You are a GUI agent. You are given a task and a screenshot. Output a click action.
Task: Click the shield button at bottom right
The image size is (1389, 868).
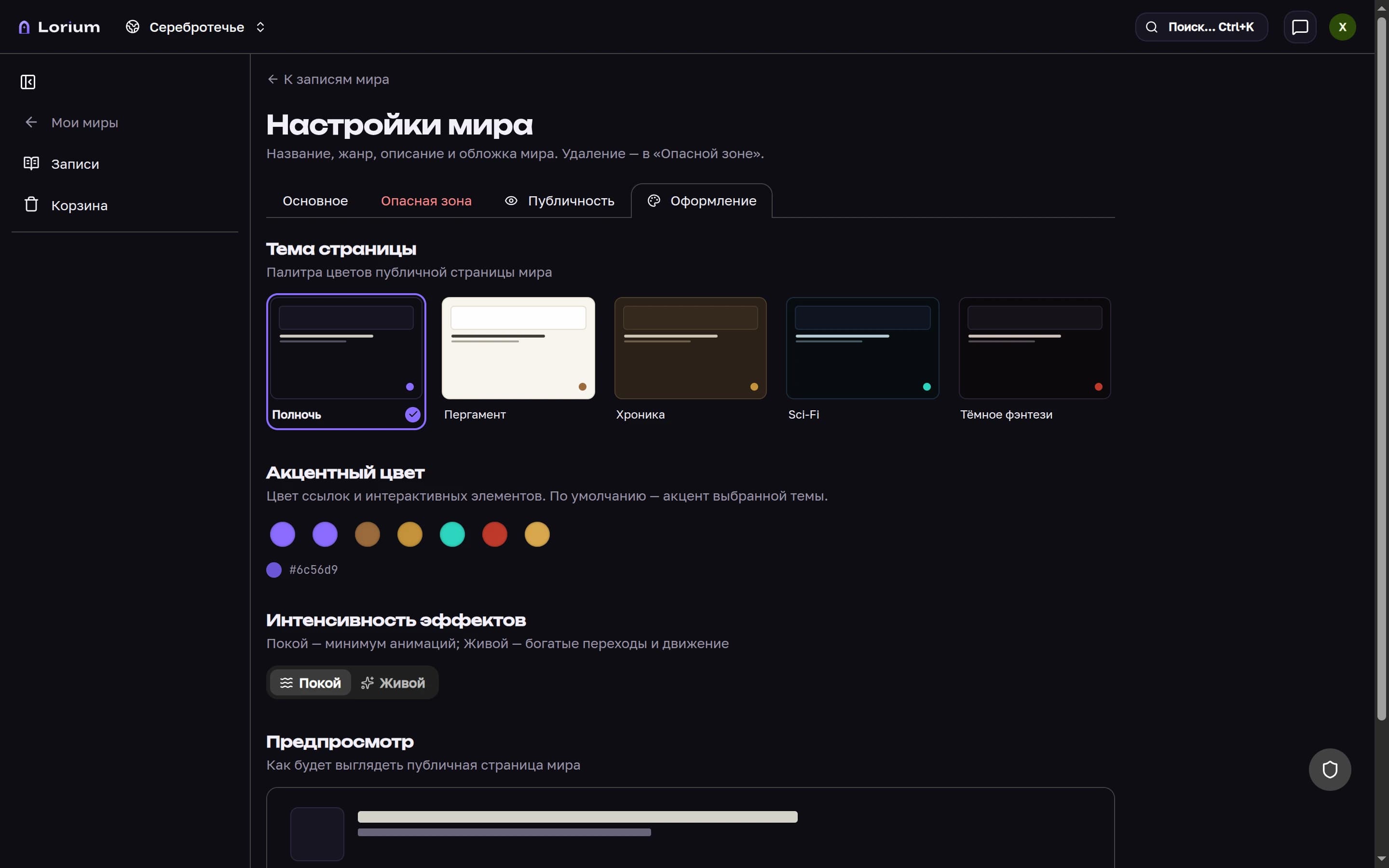[x=1329, y=769]
